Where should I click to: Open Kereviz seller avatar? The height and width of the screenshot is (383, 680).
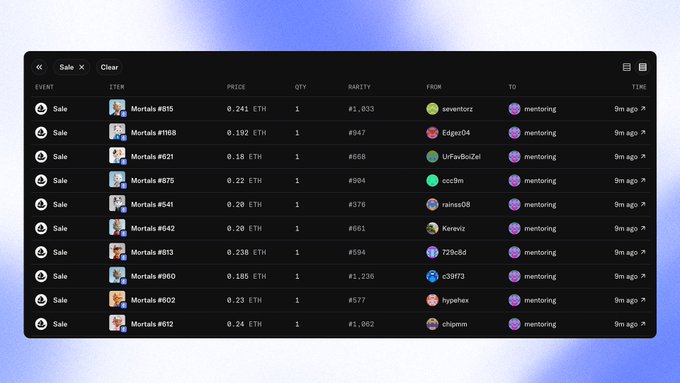coord(432,228)
